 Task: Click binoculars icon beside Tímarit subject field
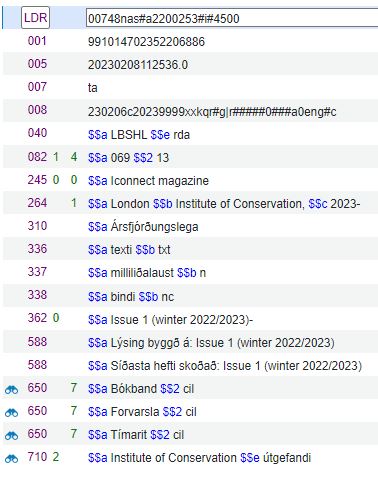tap(11, 435)
